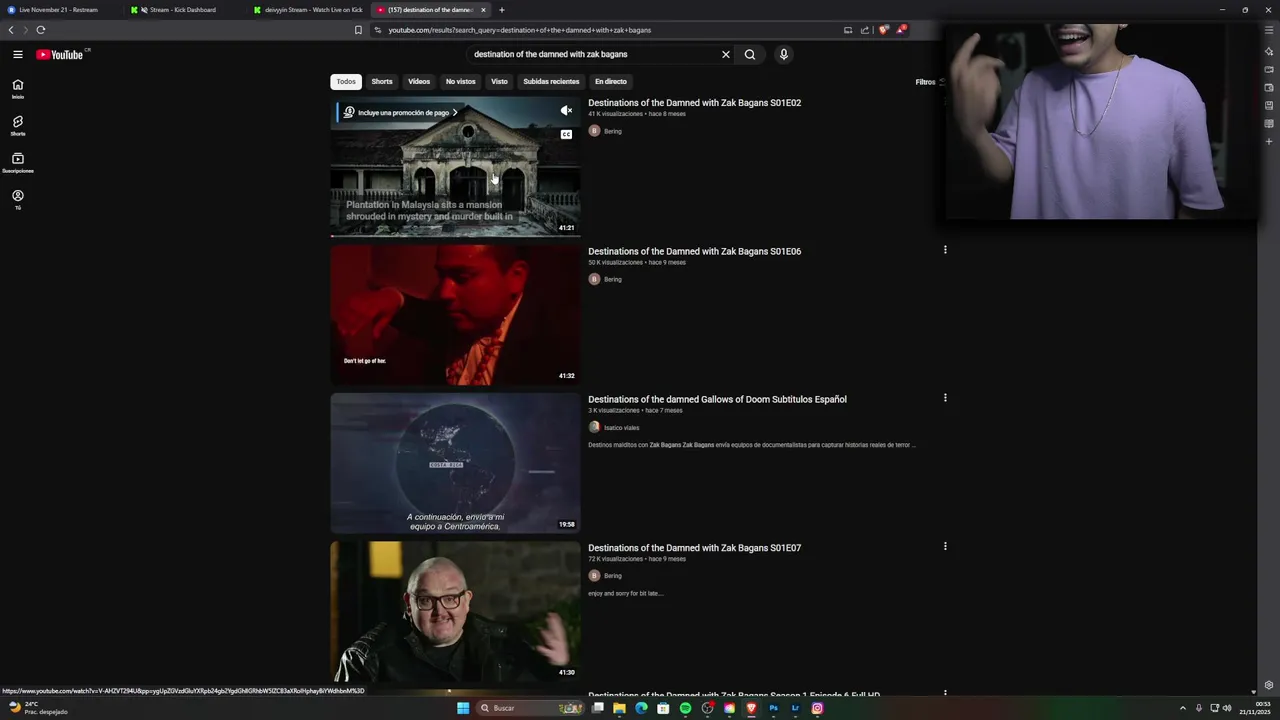Start voice search with the microphone
This screenshot has width=1280, height=720.
click(784, 54)
